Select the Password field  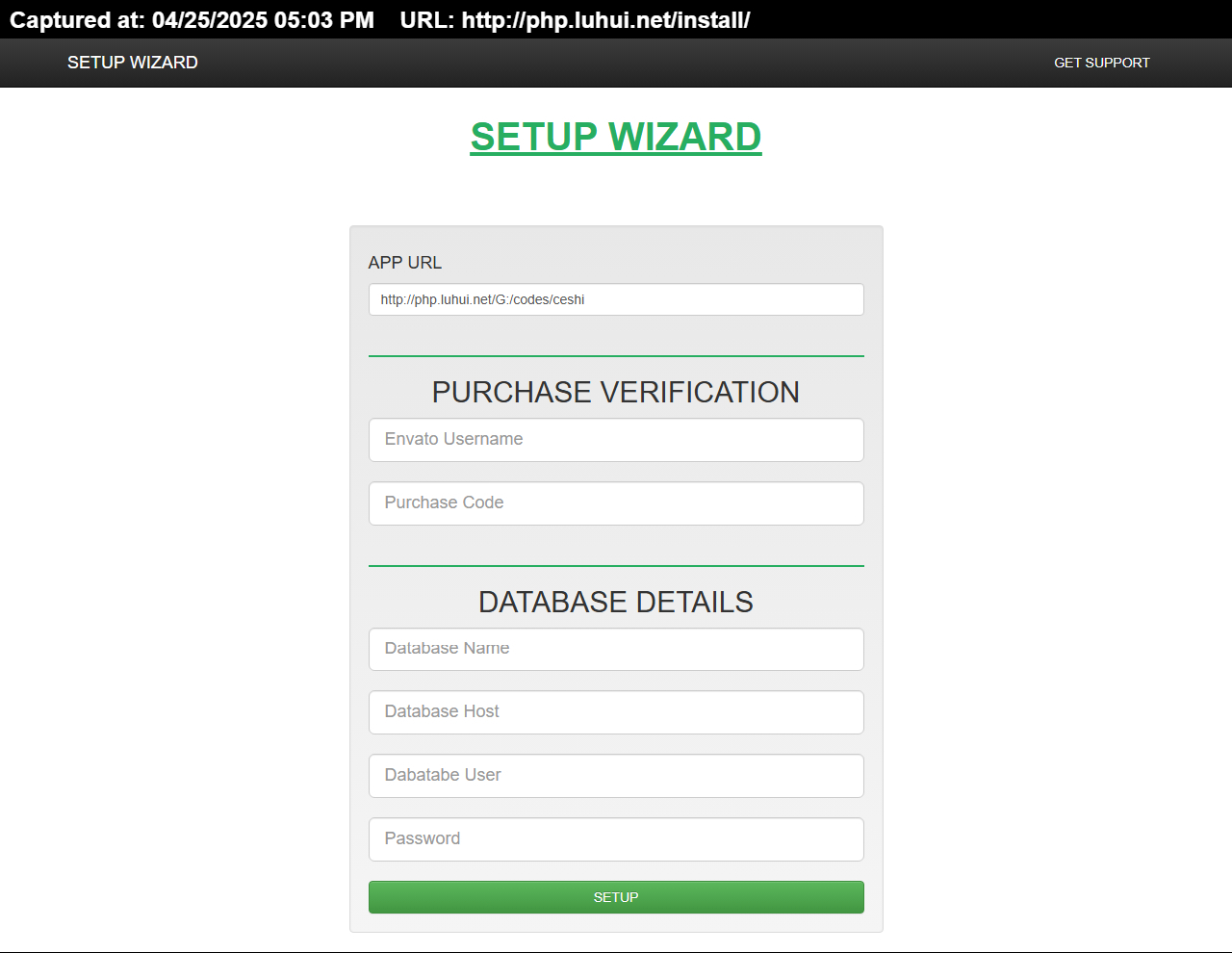(x=615, y=839)
